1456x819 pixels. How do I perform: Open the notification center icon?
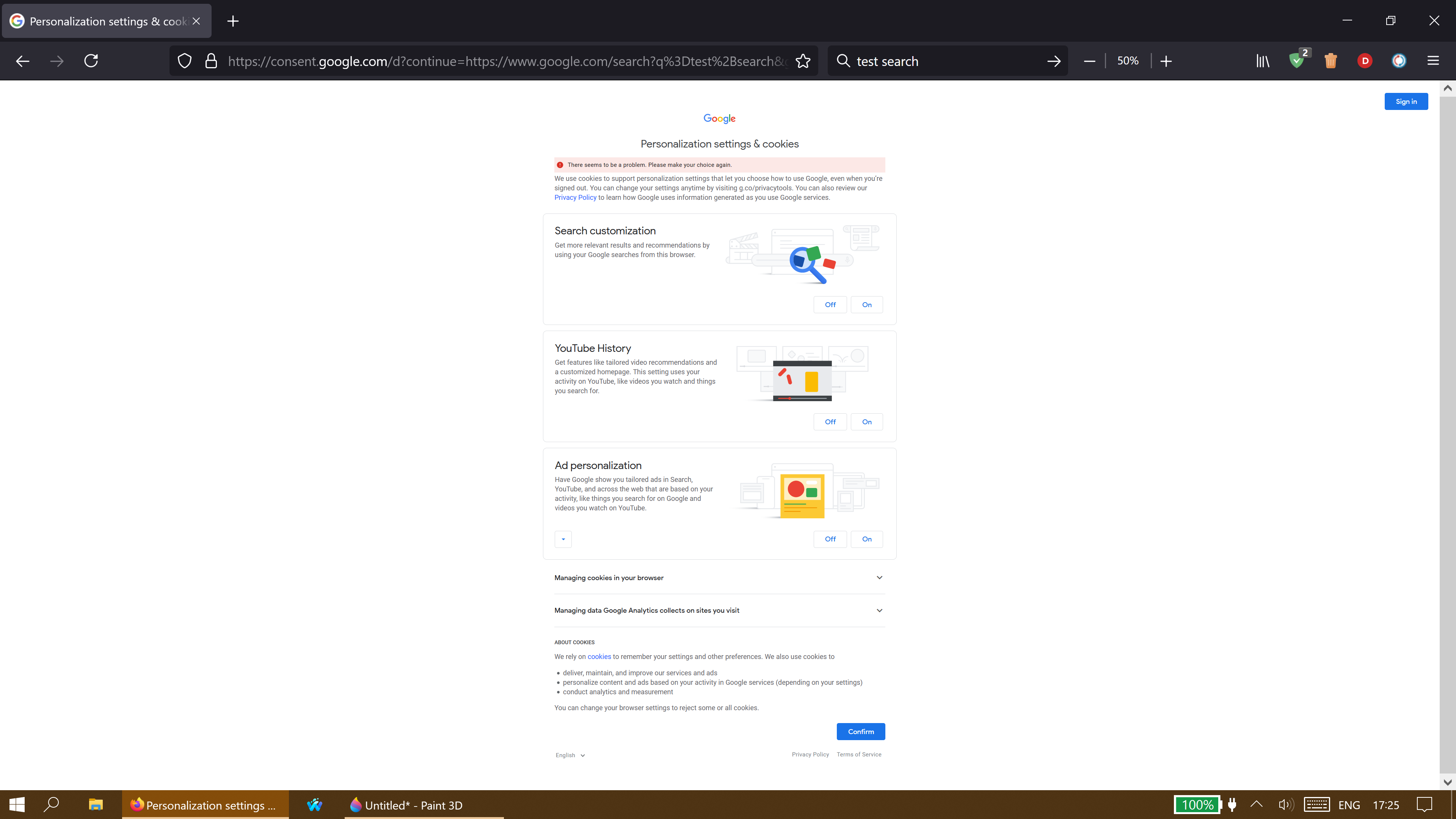(x=1425, y=805)
